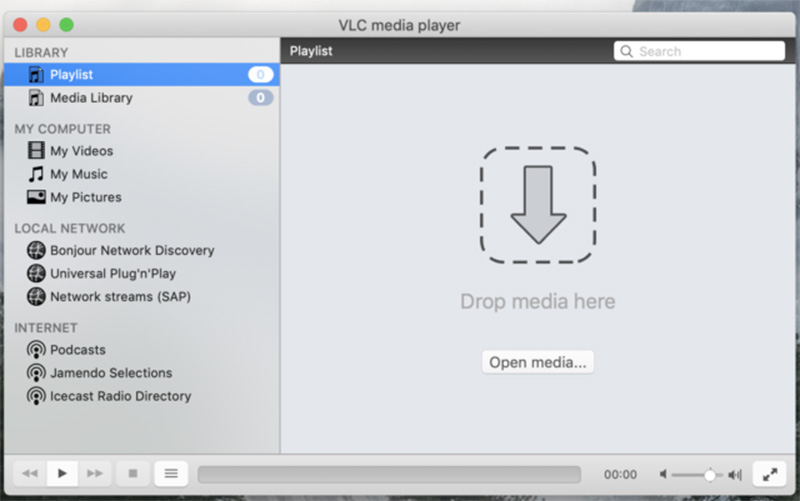Minimize window with the yellow button
The height and width of the screenshot is (501, 800).
coord(43,24)
